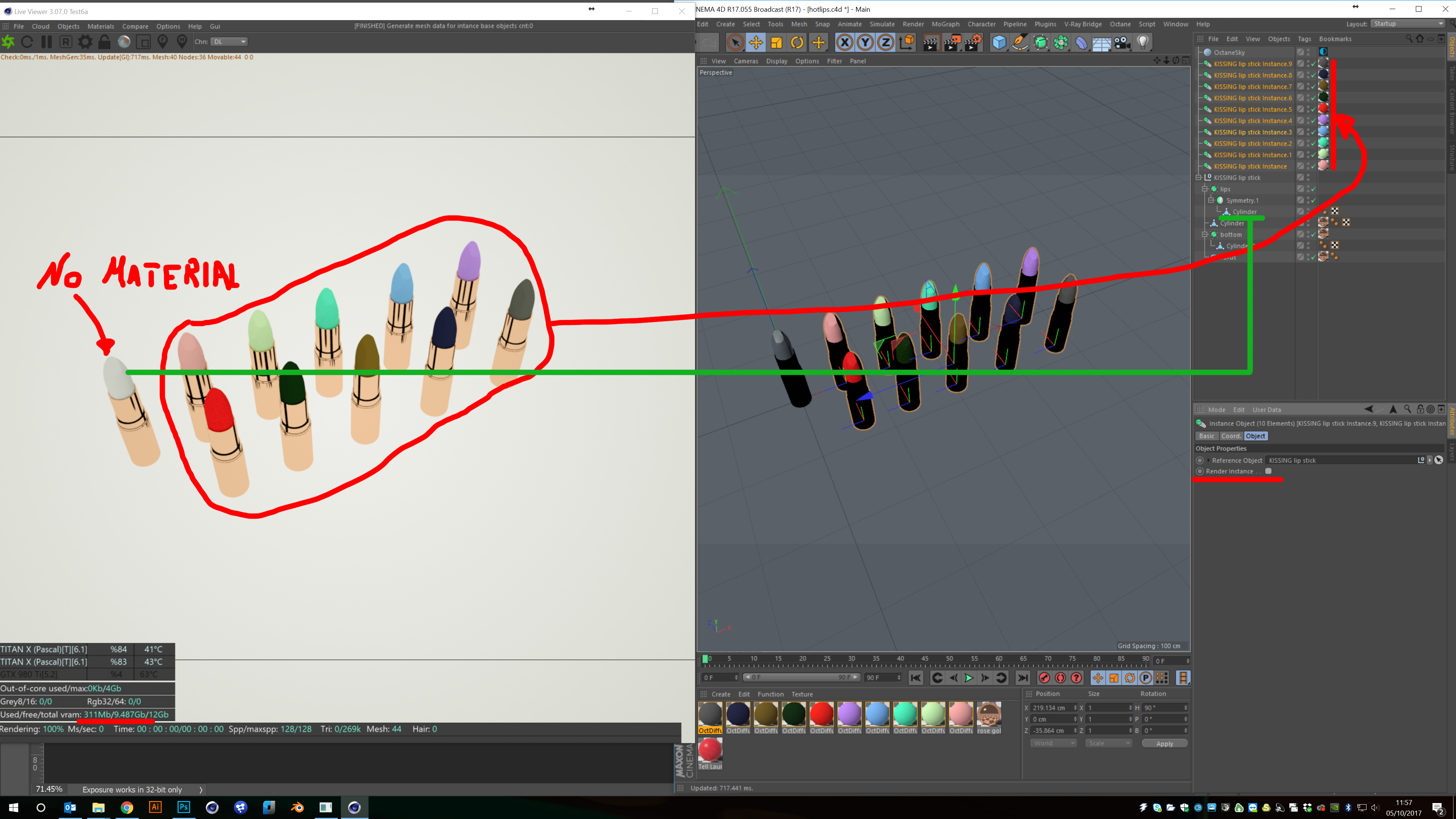Open the MoGraph menu
Screen dimensions: 1456x819
tap(945, 24)
